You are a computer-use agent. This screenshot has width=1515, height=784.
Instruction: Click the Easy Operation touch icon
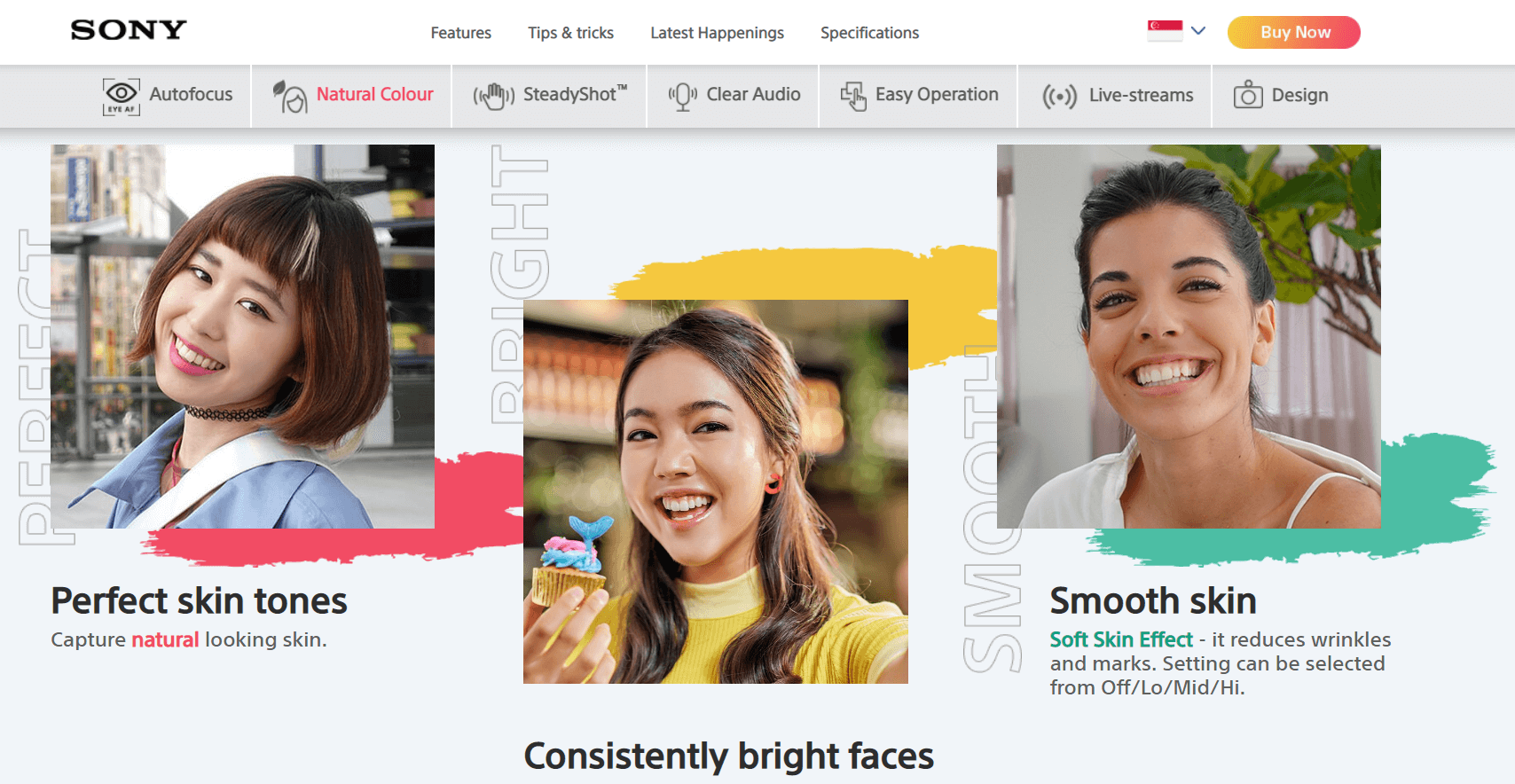pos(853,96)
